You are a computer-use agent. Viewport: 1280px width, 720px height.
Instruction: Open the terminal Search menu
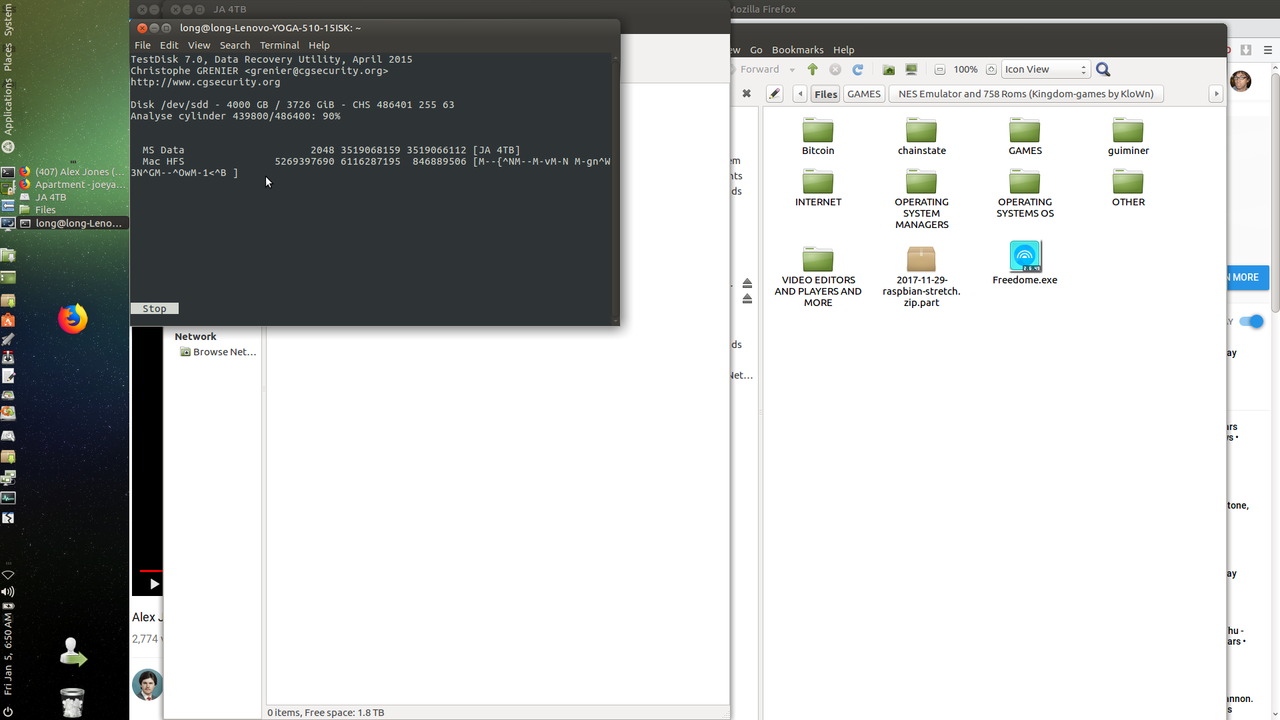pyautogui.click(x=235, y=45)
